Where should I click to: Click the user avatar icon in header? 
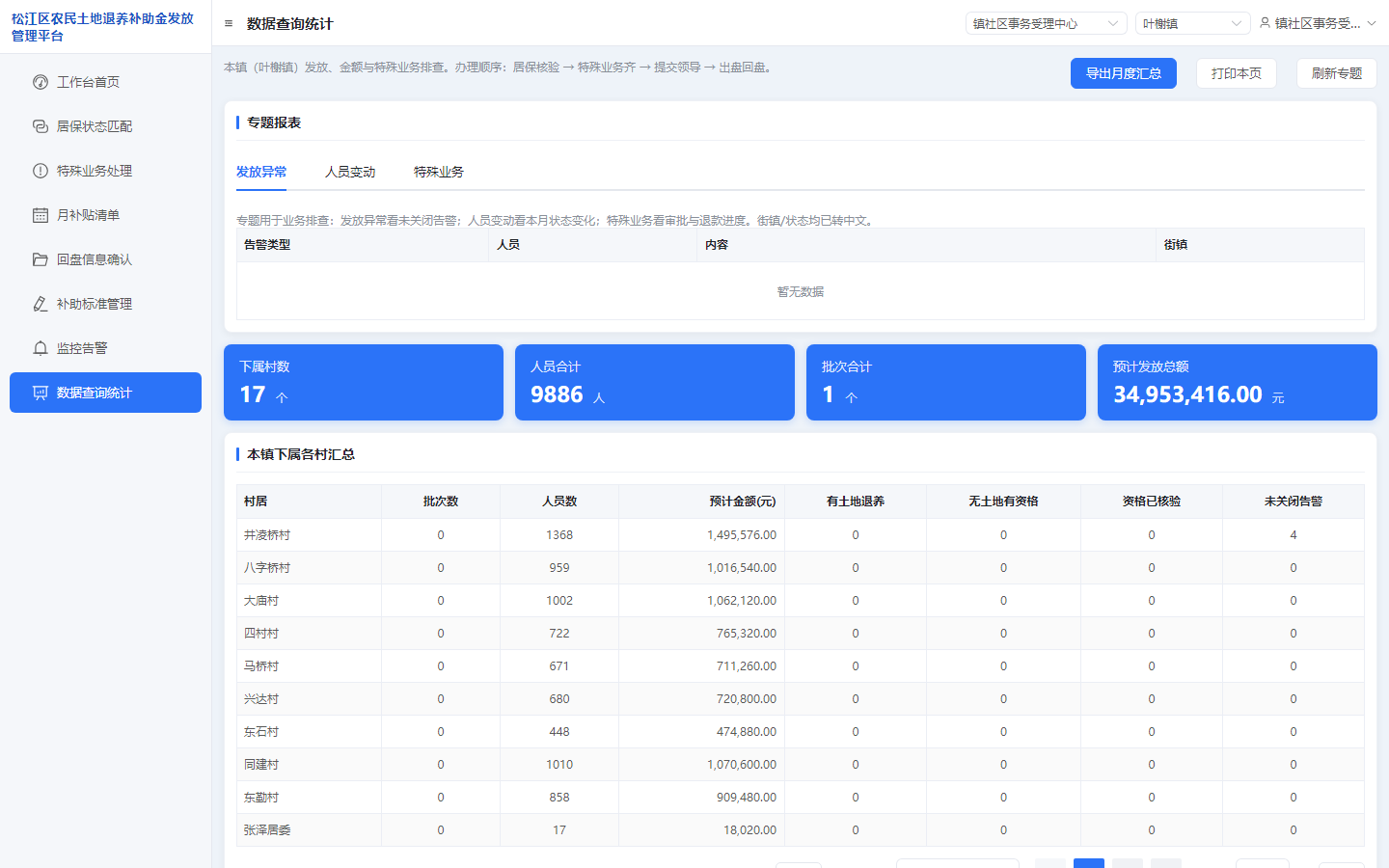[x=1265, y=23]
